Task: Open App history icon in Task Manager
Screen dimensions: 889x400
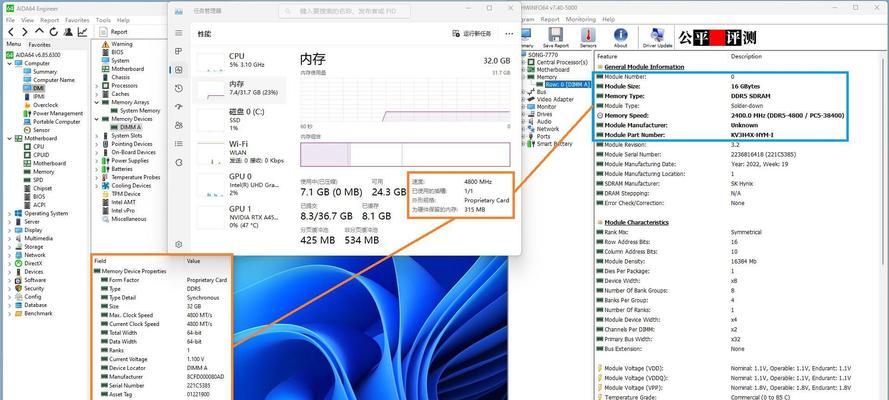Action: click(179, 88)
